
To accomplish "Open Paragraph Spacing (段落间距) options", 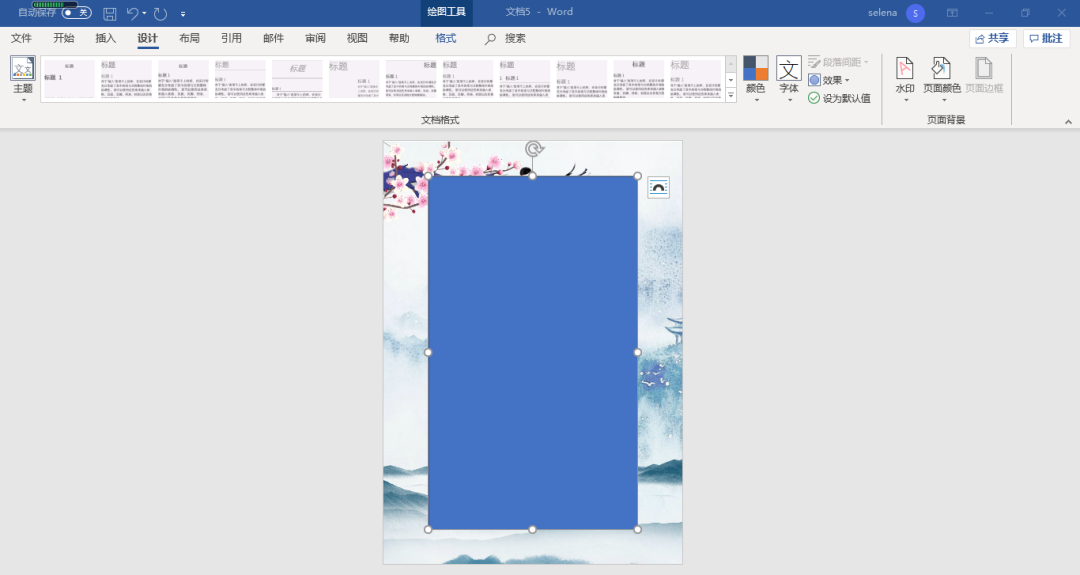I will click(838, 62).
